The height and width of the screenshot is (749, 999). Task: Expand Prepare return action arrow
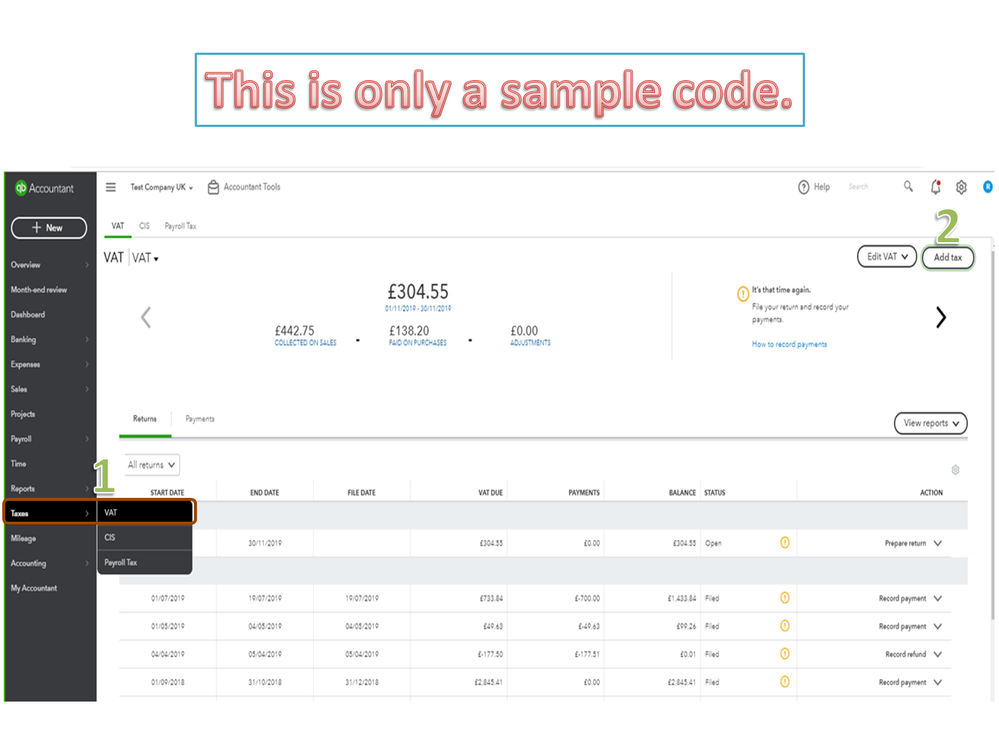[x=938, y=543]
